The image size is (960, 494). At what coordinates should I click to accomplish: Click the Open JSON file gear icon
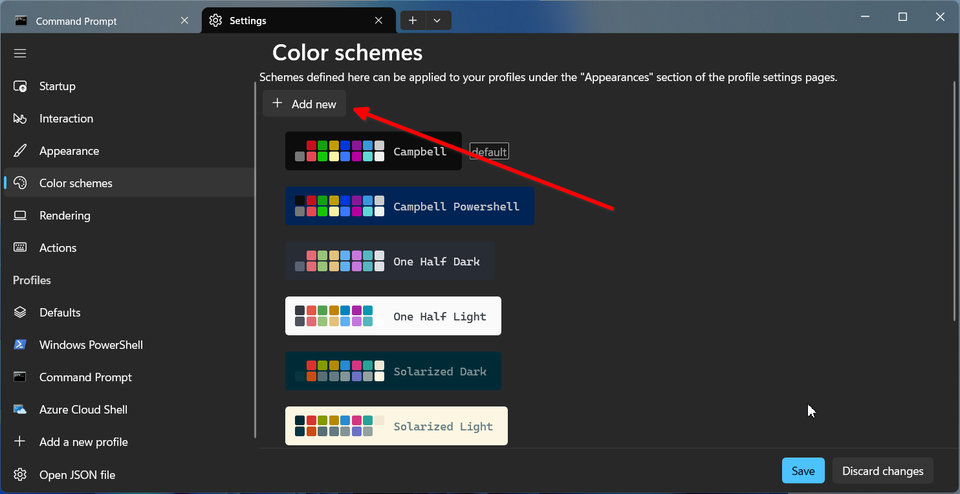point(20,475)
